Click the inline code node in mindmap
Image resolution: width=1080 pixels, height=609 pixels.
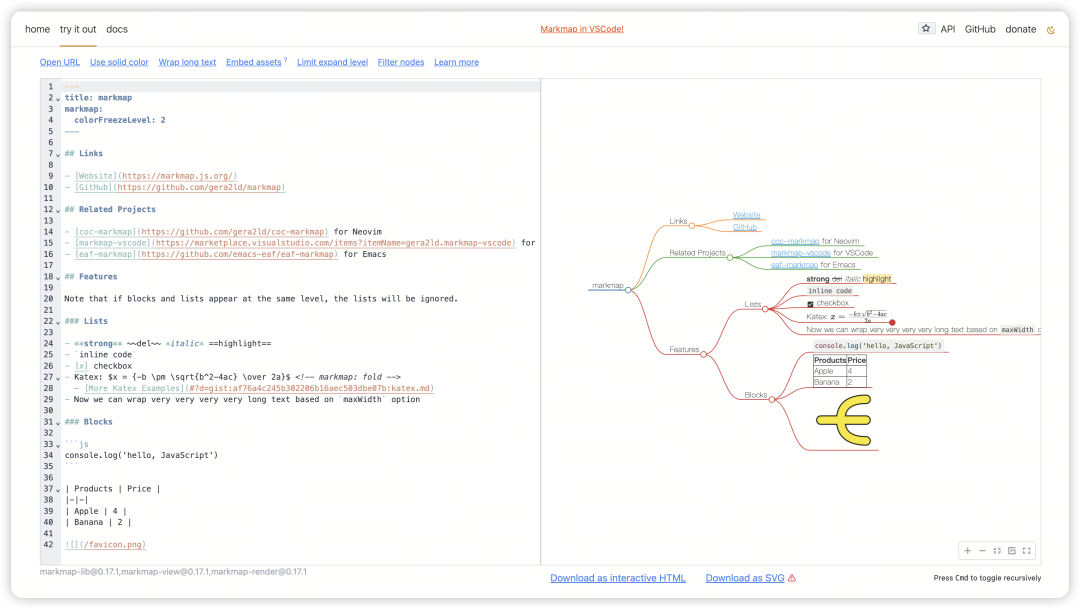[x=830, y=291]
